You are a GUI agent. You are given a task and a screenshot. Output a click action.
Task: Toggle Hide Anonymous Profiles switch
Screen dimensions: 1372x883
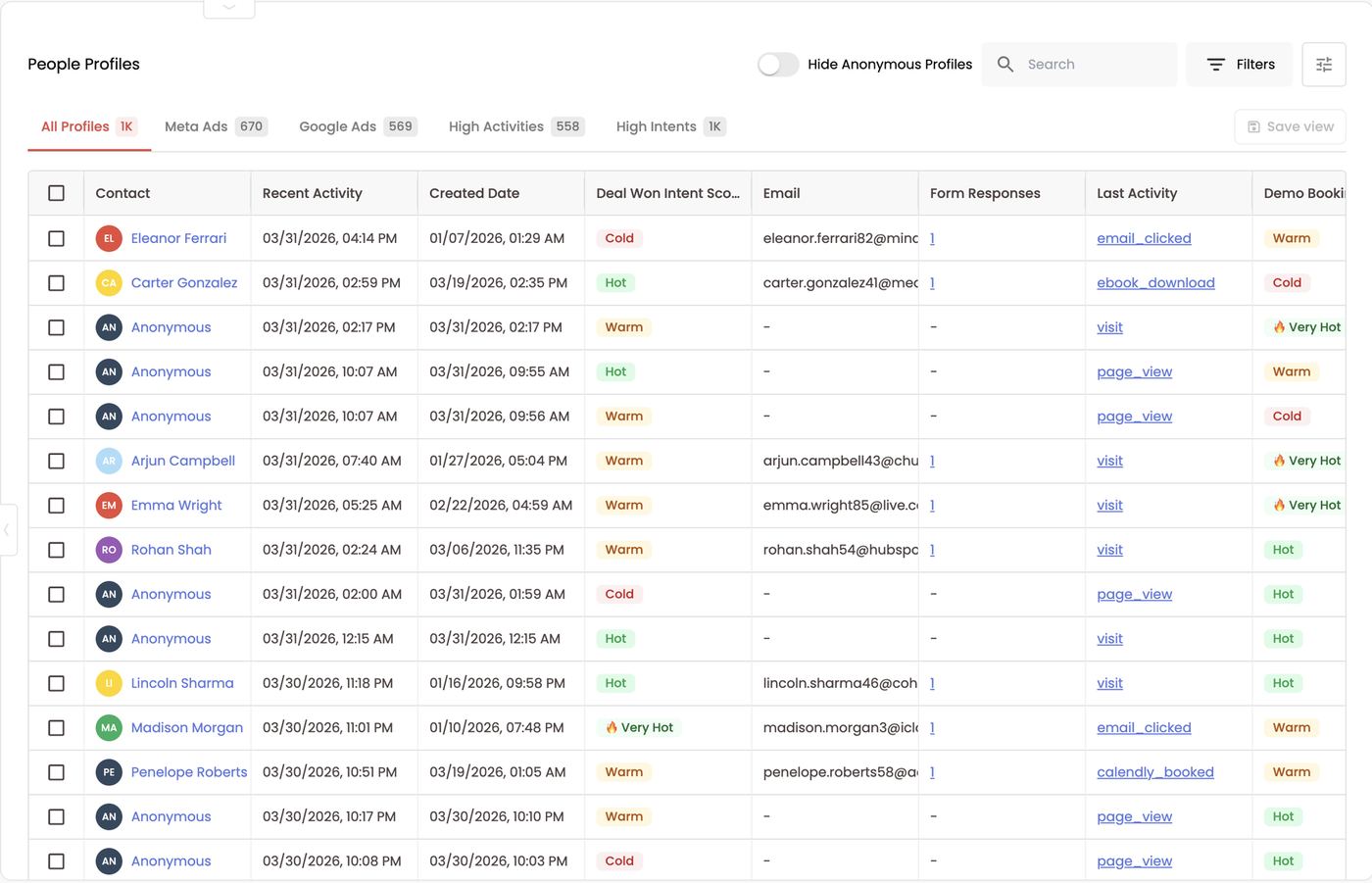pos(778,65)
